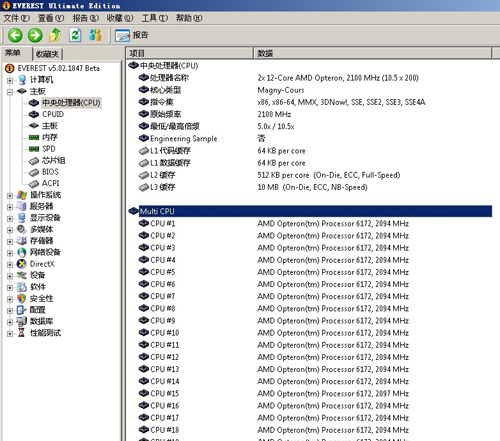Click the 显示设备 monitor icon
The width and height of the screenshot is (500, 441).
point(22,218)
